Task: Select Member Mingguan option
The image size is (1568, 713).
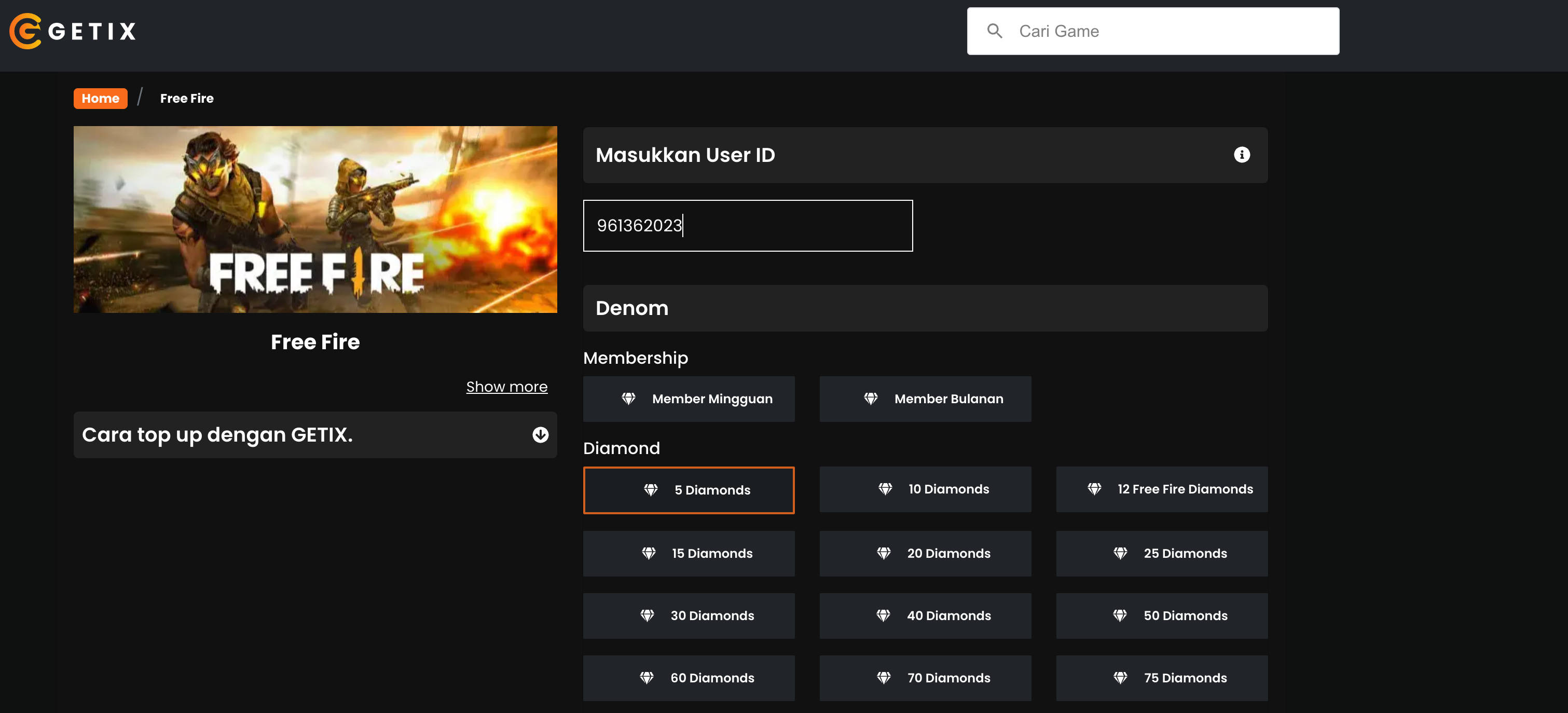Action: click(x=689, y=399)
